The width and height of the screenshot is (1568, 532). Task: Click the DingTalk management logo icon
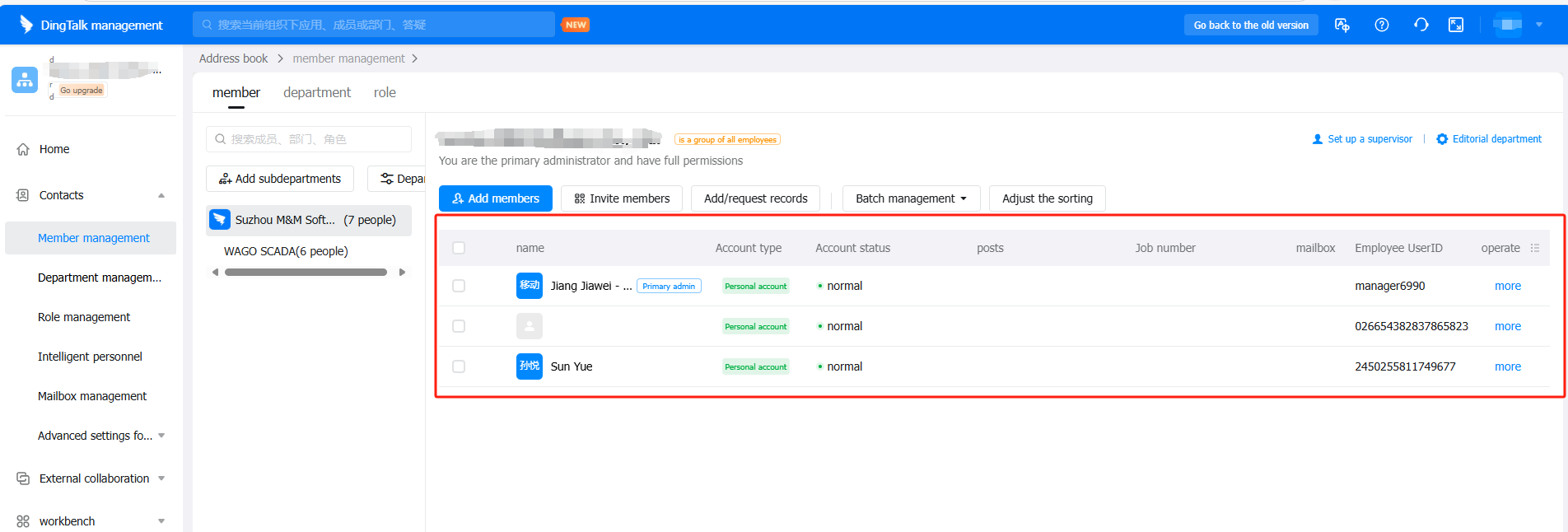[26, 25]
